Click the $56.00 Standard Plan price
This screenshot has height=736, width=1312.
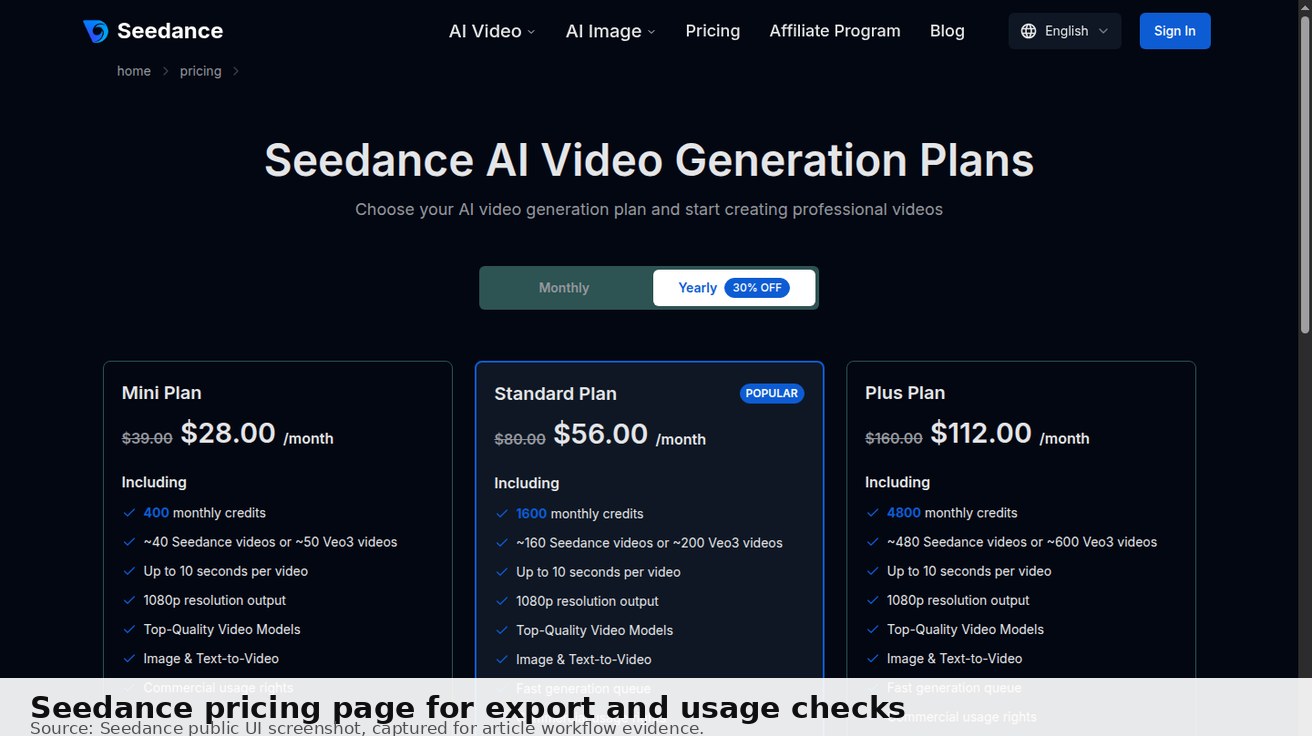coord(601,434)
